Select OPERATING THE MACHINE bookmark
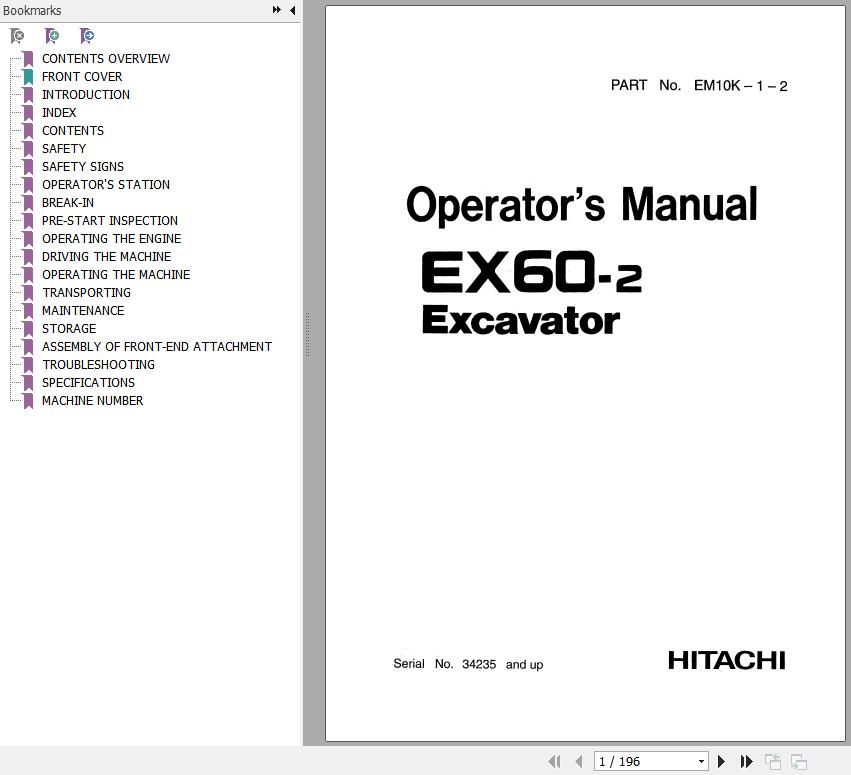 pyautogui.click(x=116, y=275)
